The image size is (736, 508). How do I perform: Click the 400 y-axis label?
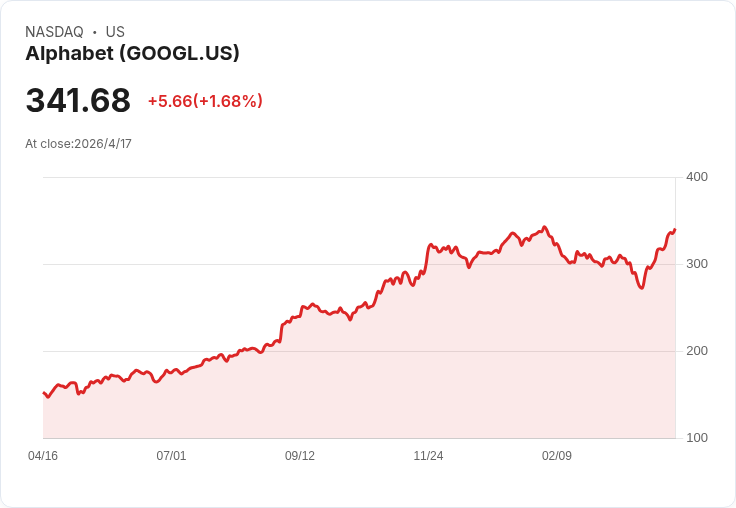[696, 177]
